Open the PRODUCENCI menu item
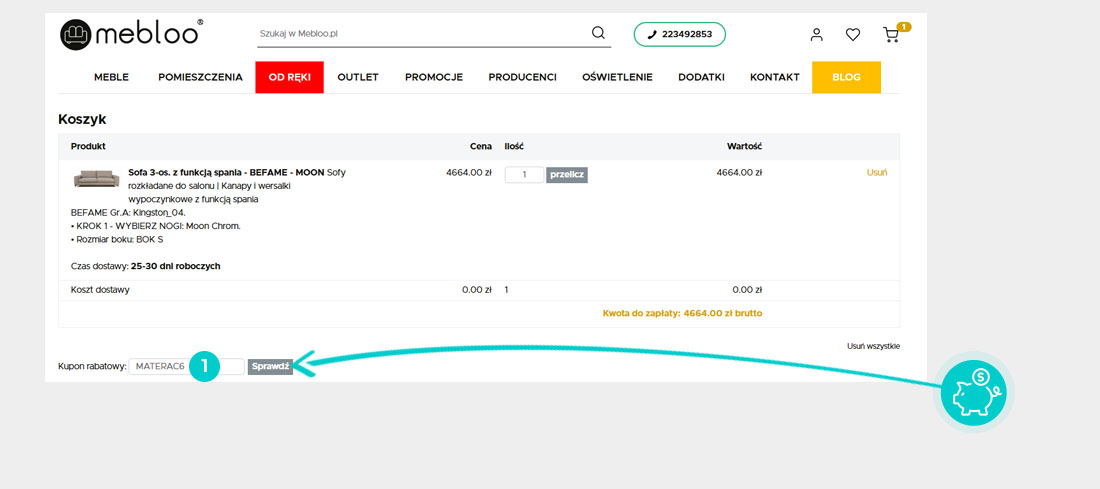The width and height of the screenshot is (1100, 489). (x=523, y=77)
